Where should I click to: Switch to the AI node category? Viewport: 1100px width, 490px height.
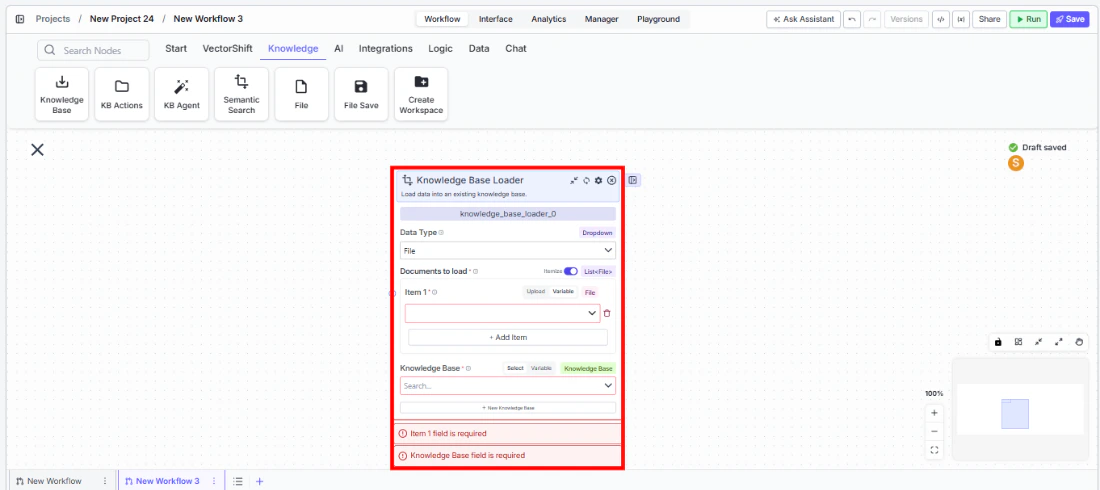pyautogui.click(x=339, y=48)
